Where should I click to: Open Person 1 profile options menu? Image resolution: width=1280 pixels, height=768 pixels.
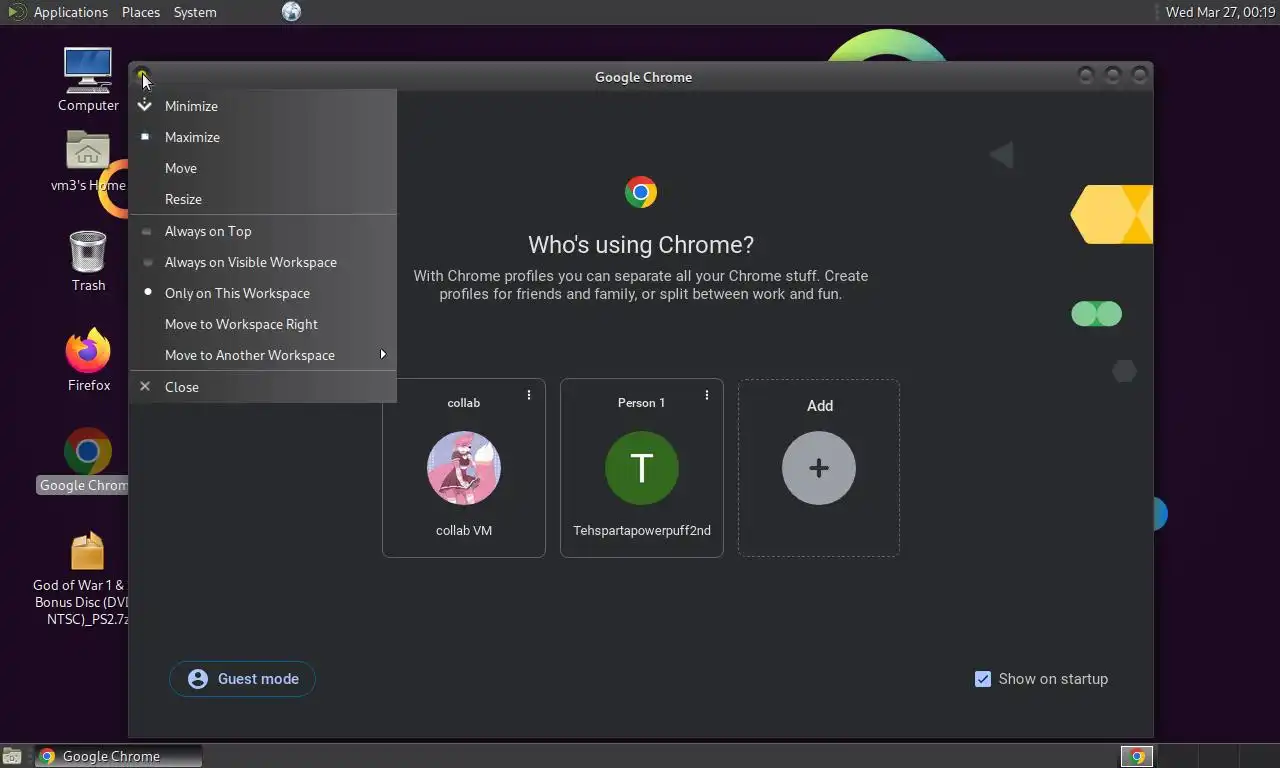707,395
